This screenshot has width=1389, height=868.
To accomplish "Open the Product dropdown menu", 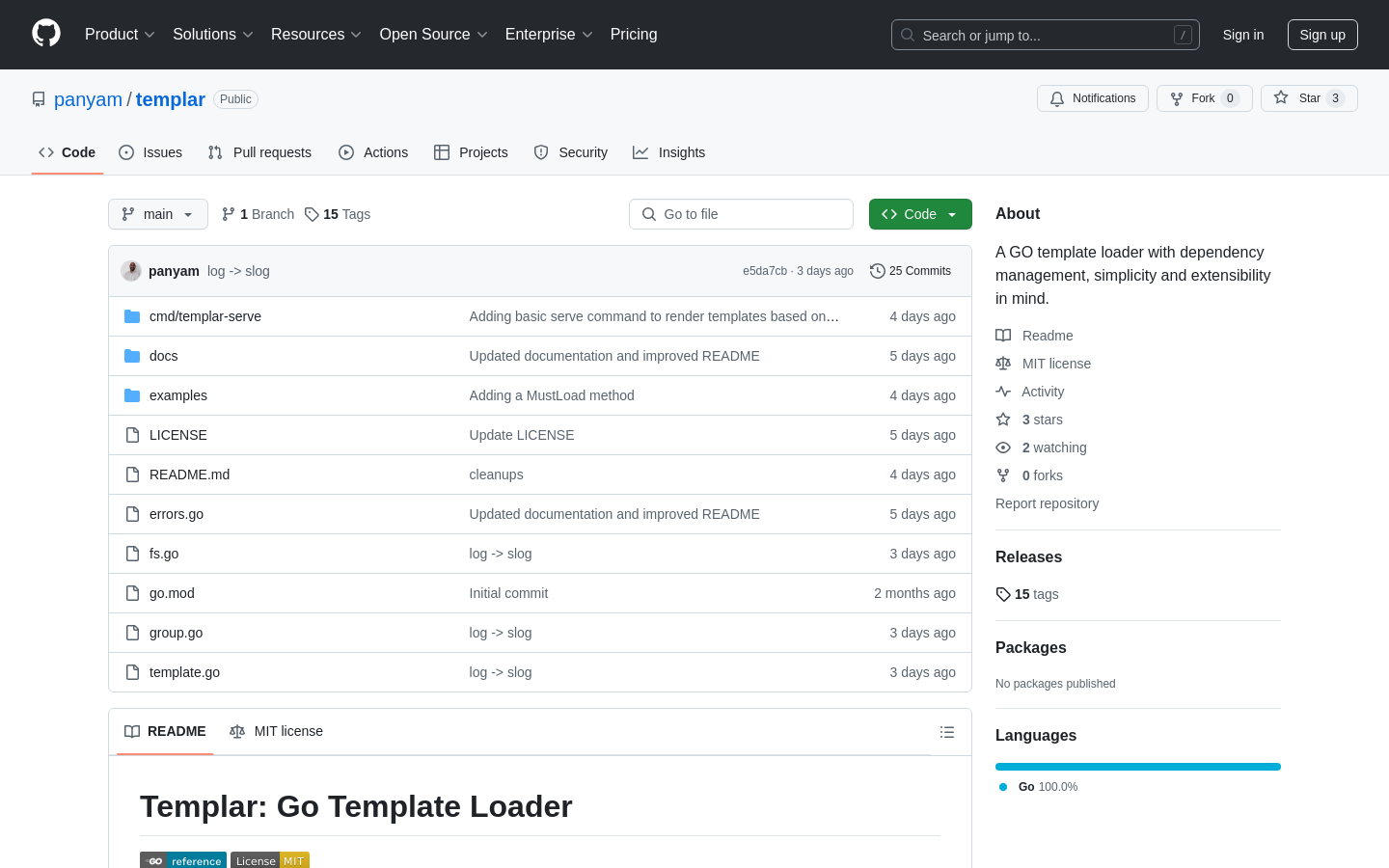I will click(120, 35).
